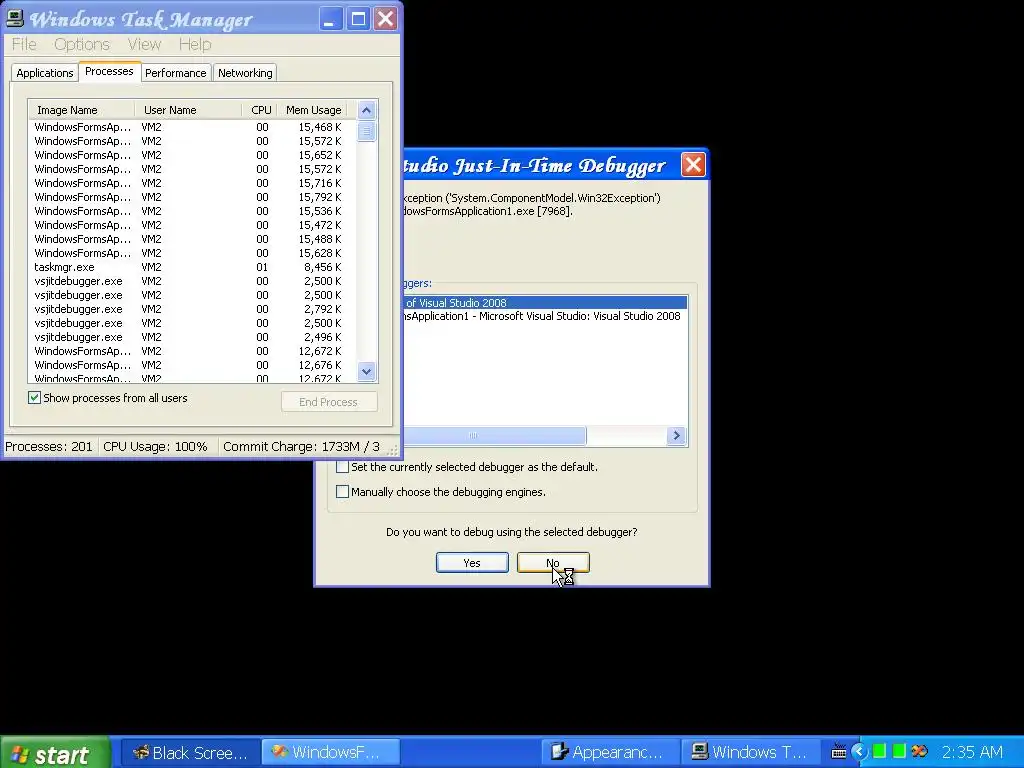
Task: Click the process list scroll up arrow
Action: 366,110
